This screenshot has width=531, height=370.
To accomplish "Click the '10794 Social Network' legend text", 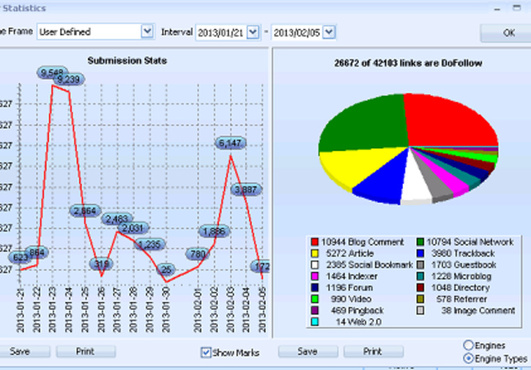I will coord(470,242).
